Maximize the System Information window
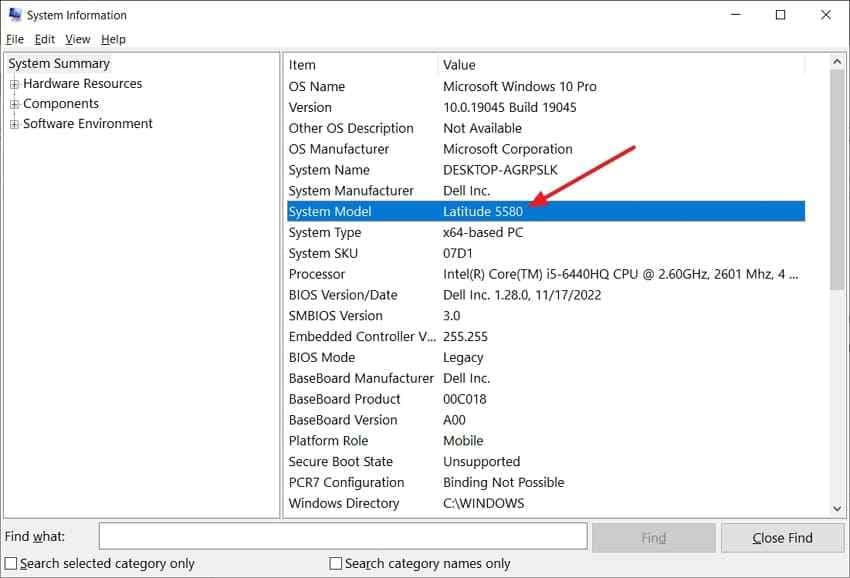This screenshot has height=578, width=850. click(781, 15)
